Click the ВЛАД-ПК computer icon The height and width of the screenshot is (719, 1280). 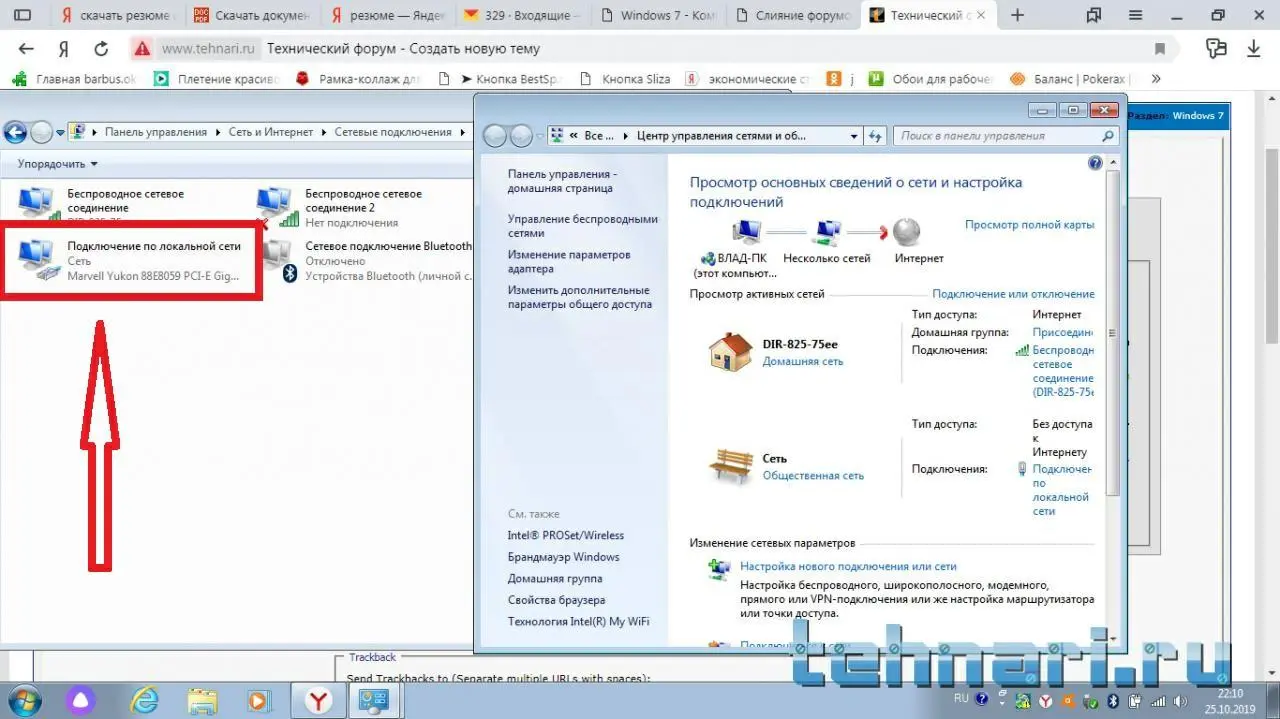746,233
